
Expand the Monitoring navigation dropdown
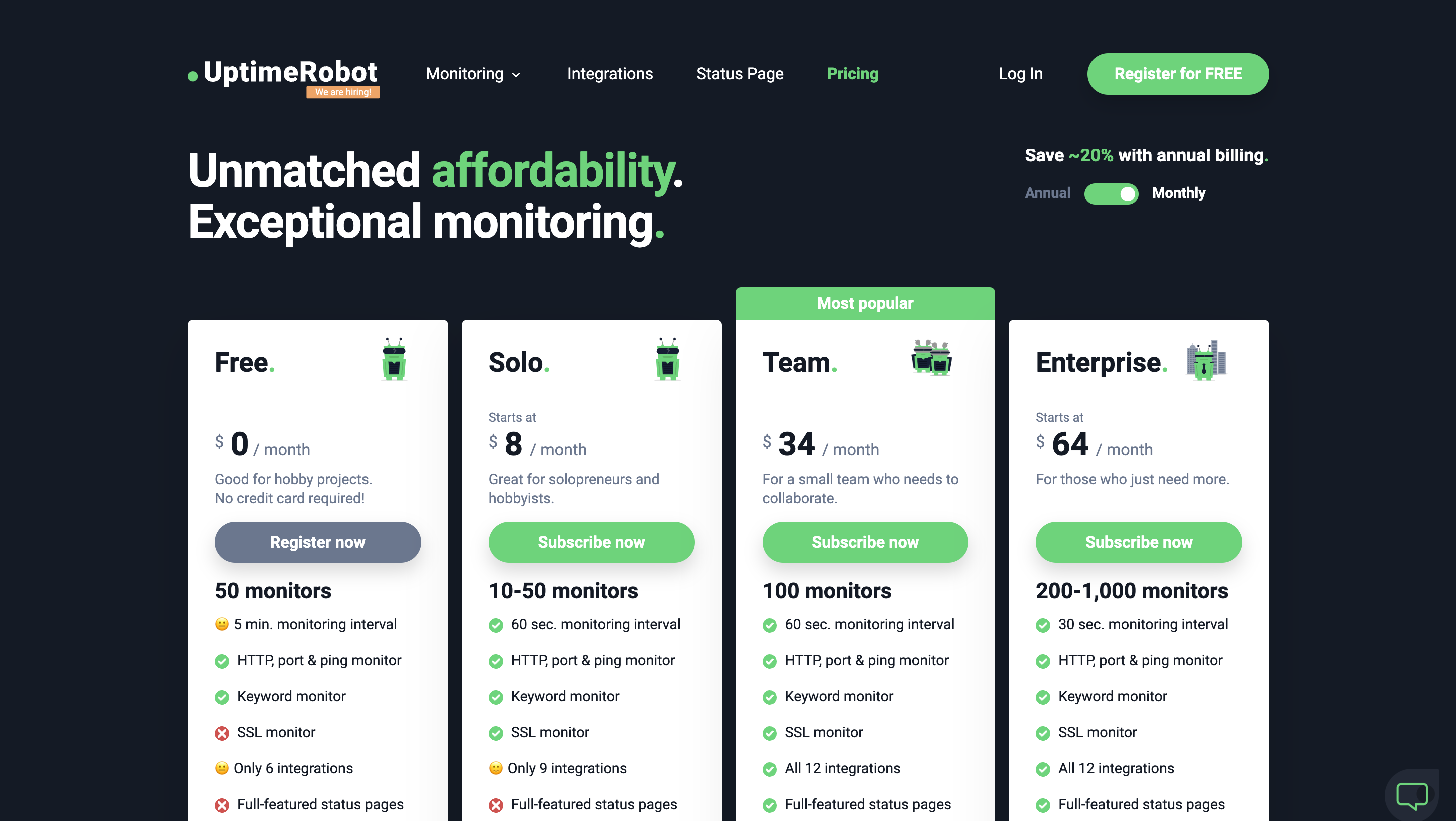[471, 73]
